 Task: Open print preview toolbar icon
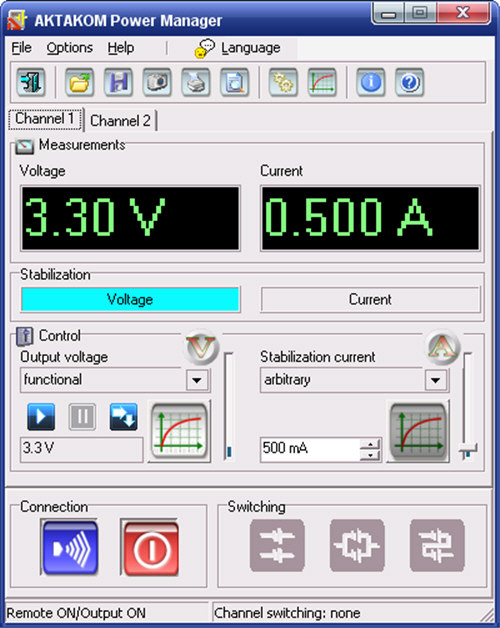point(234,82)
